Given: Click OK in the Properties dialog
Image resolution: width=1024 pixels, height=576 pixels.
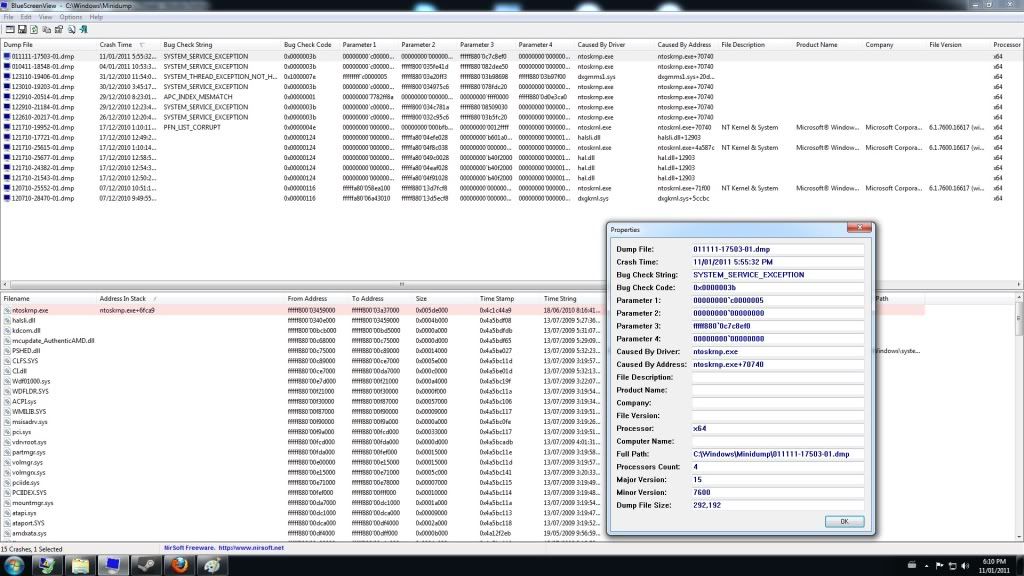Looking at the screenshot, I should [844, 521].
